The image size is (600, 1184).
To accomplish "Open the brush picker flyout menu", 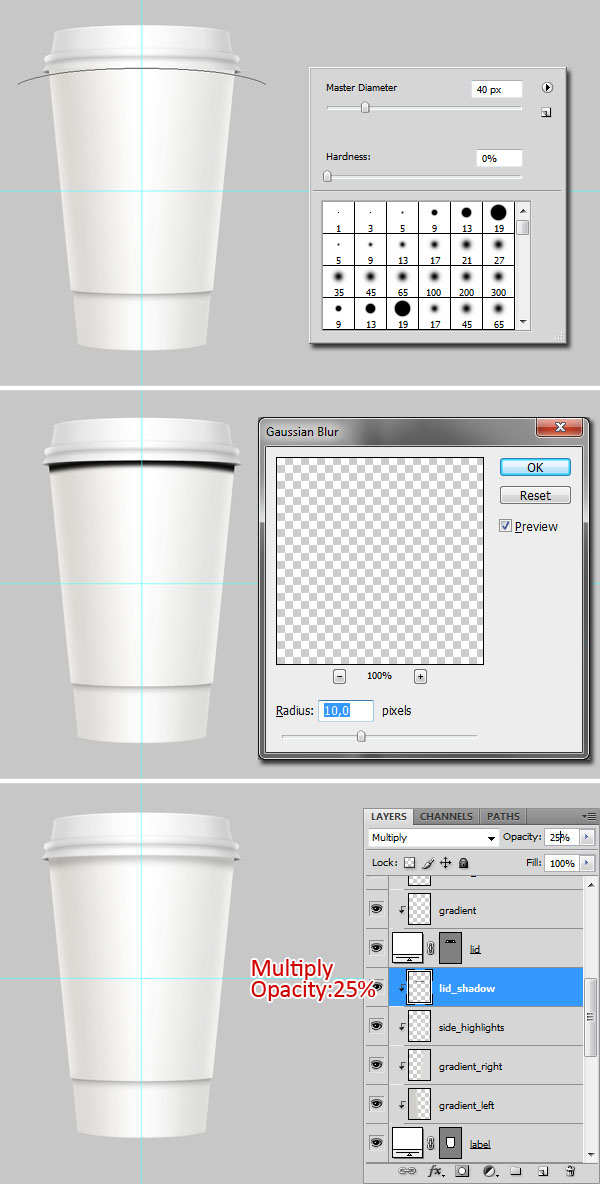I will tap(547, 88).
